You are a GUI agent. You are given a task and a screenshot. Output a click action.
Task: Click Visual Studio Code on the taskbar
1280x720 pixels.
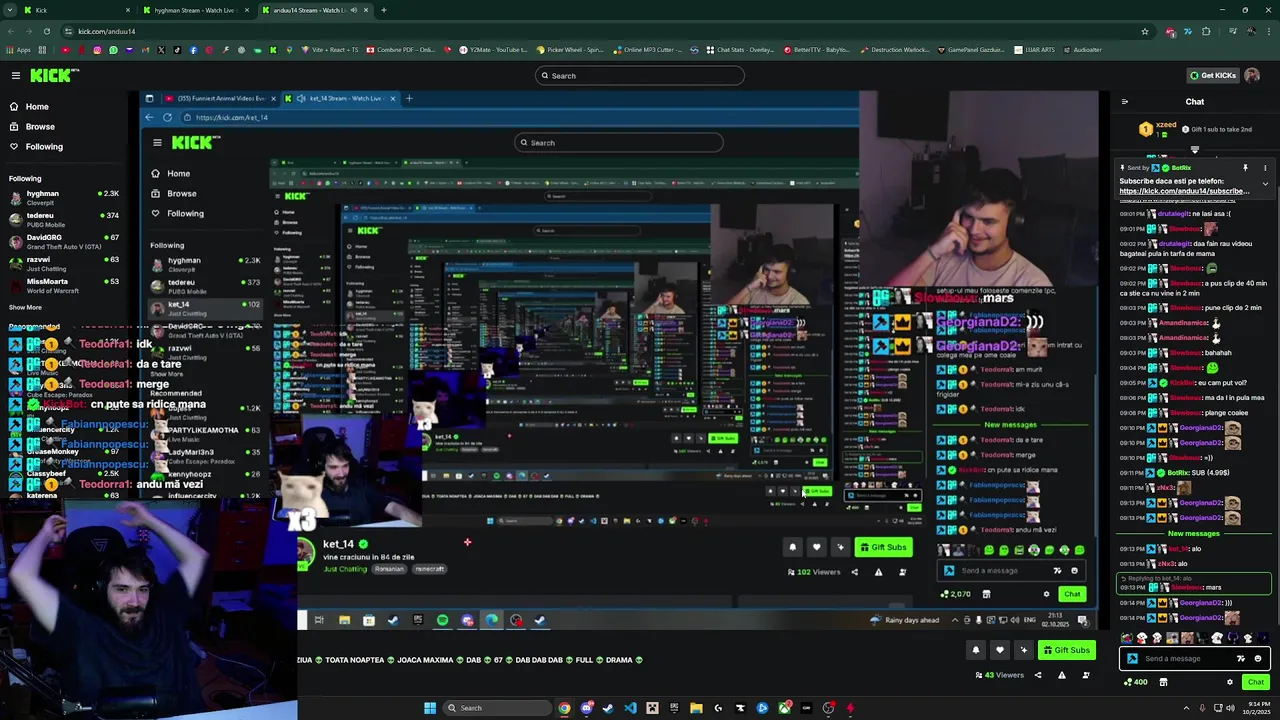pyautogui.click(x=630, y=708)
